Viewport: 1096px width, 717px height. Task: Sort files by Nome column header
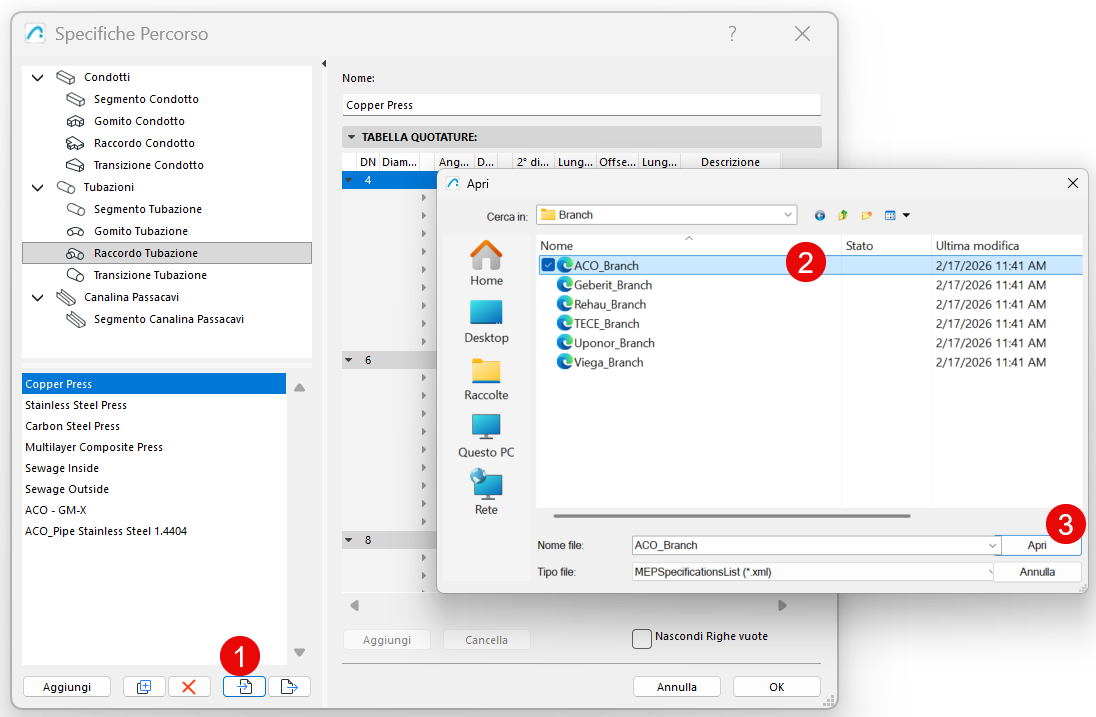point(688,245)
